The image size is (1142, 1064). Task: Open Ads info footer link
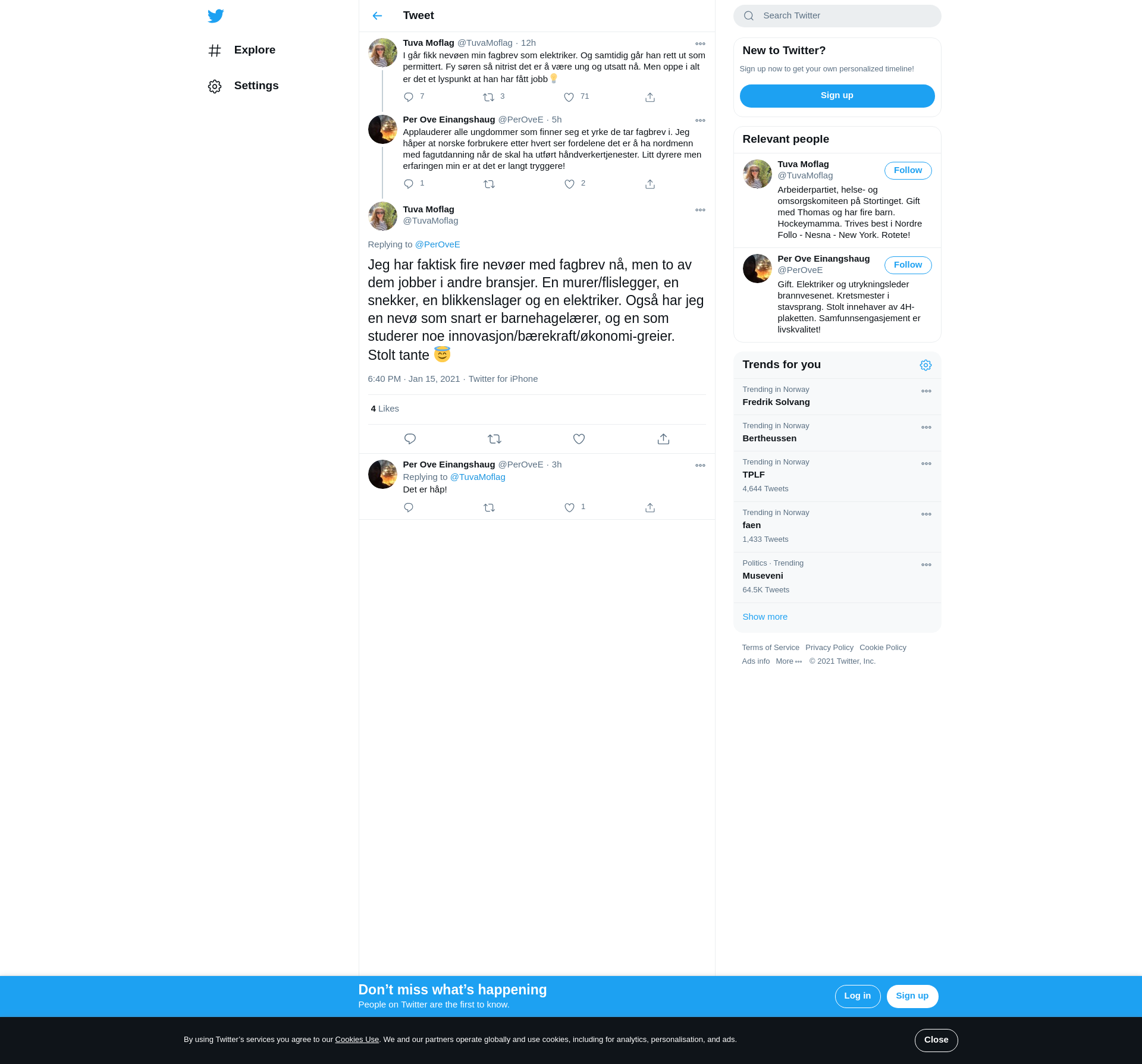755,661
